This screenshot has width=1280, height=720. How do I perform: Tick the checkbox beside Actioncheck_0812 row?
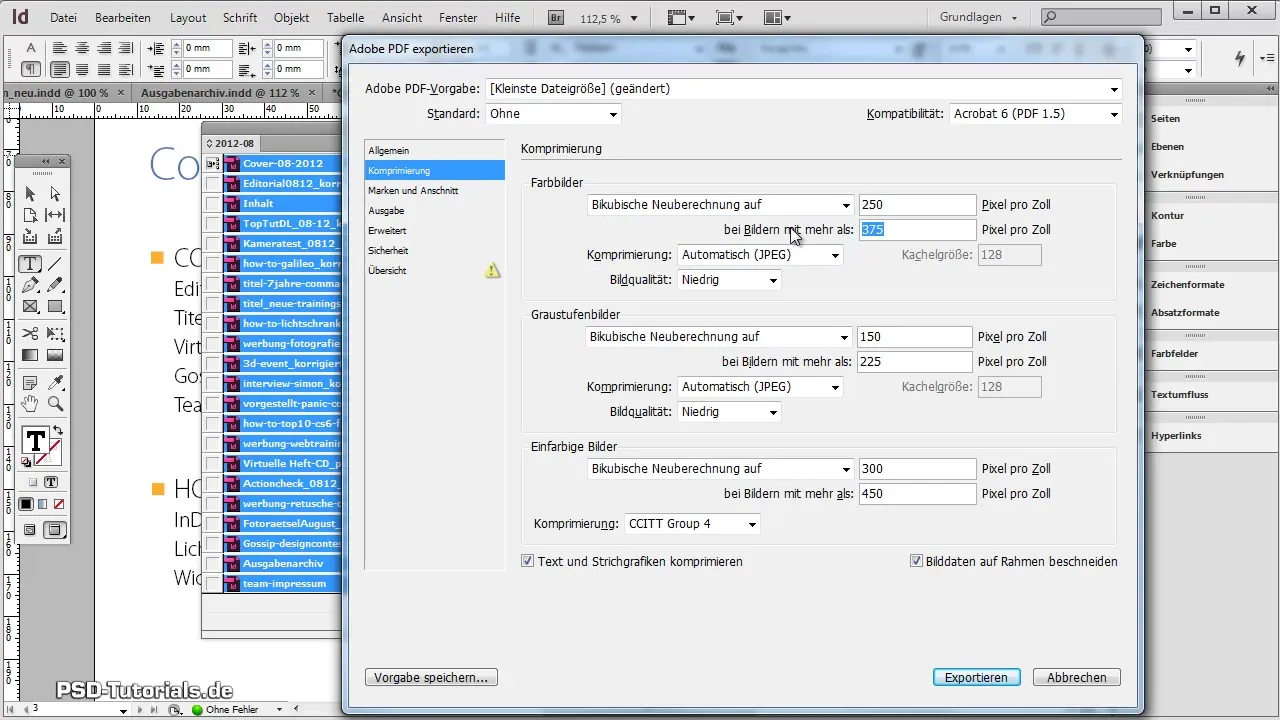point(212,484)
